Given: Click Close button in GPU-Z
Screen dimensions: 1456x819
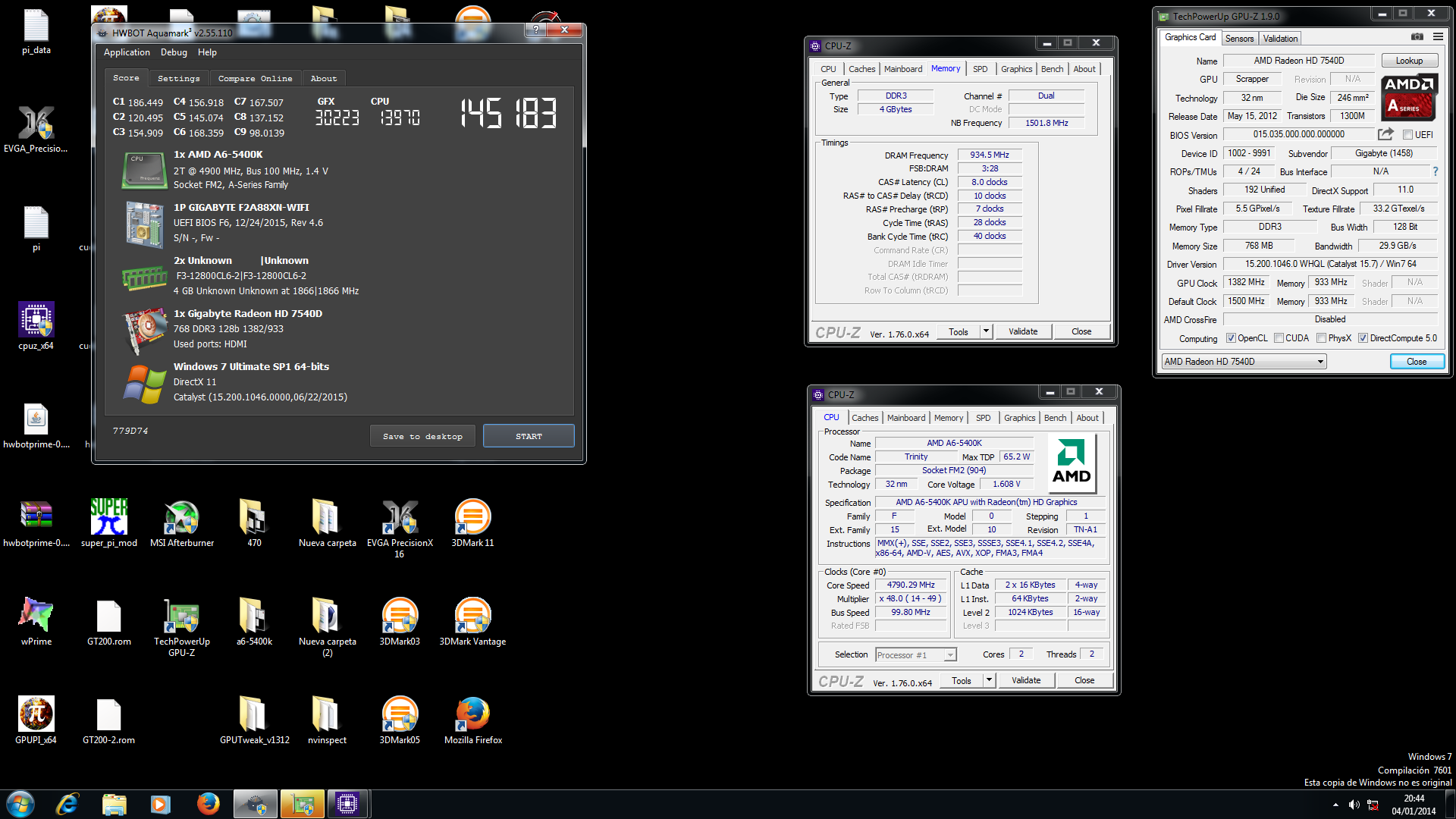Looking at the screenshot, I should tap(1417, 362).
